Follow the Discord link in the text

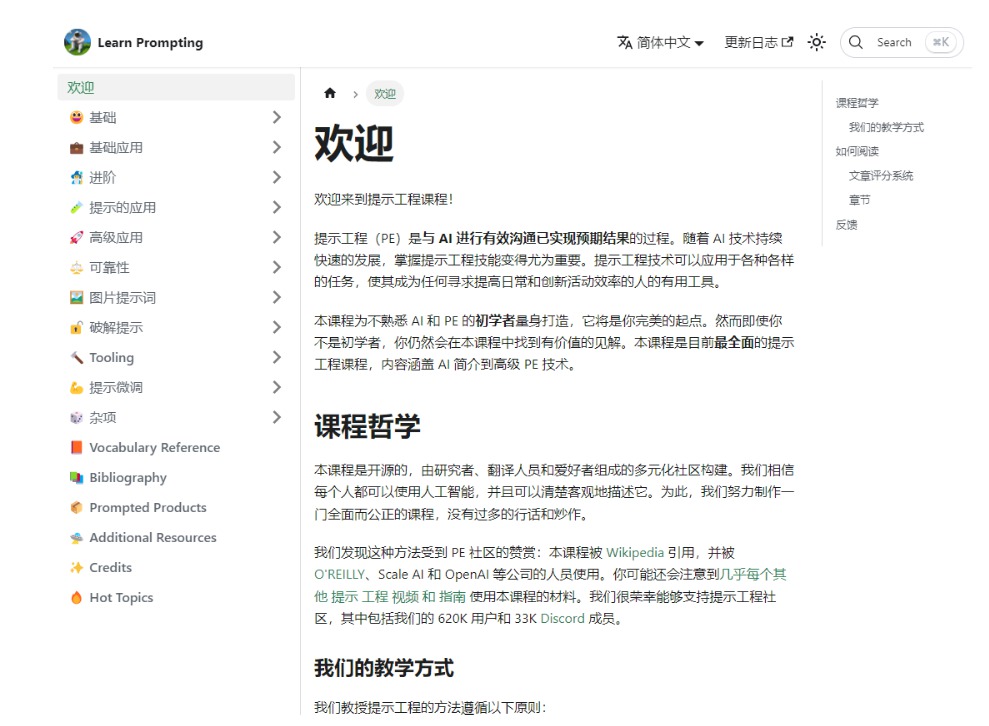coord(561,619)
